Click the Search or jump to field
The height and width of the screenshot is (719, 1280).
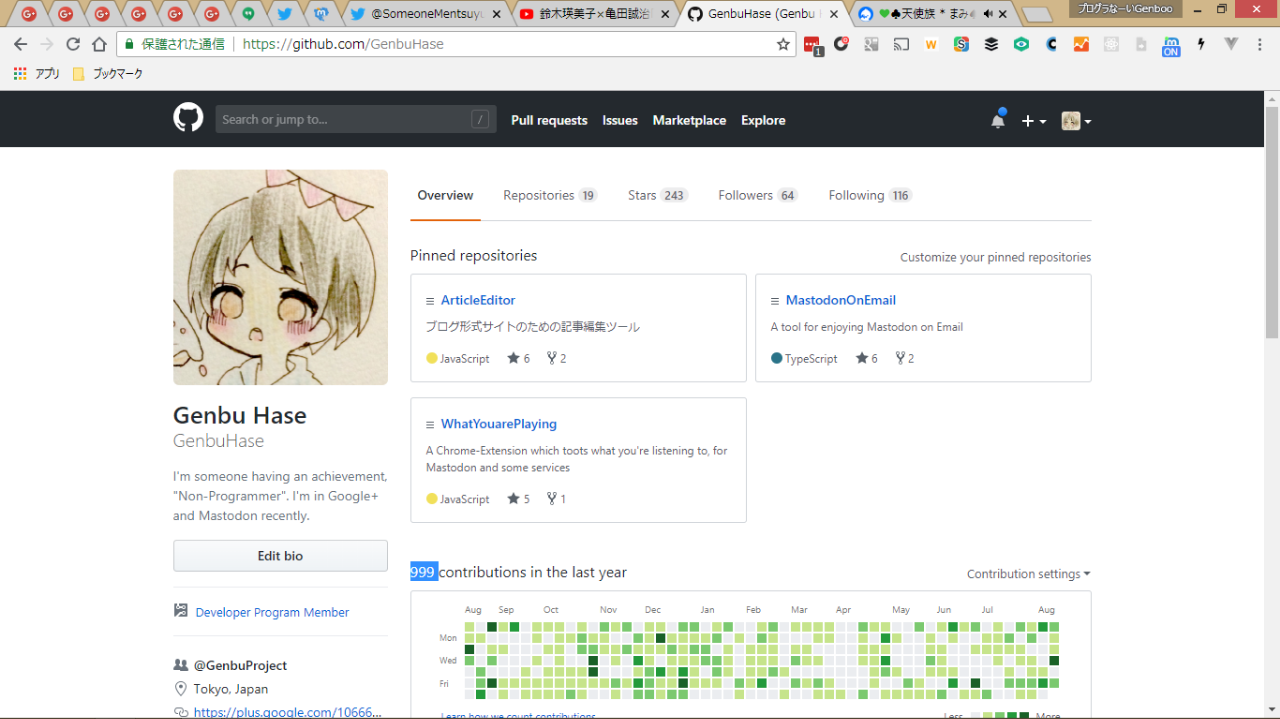click(345, 119)
